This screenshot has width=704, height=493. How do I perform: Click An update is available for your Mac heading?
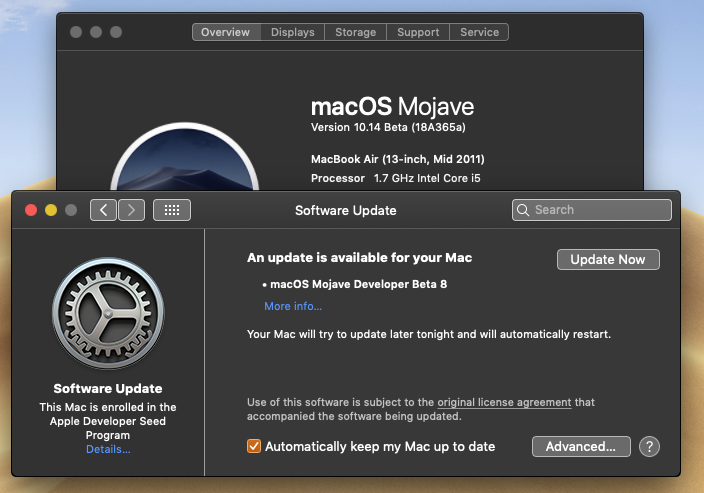(359, 258)
